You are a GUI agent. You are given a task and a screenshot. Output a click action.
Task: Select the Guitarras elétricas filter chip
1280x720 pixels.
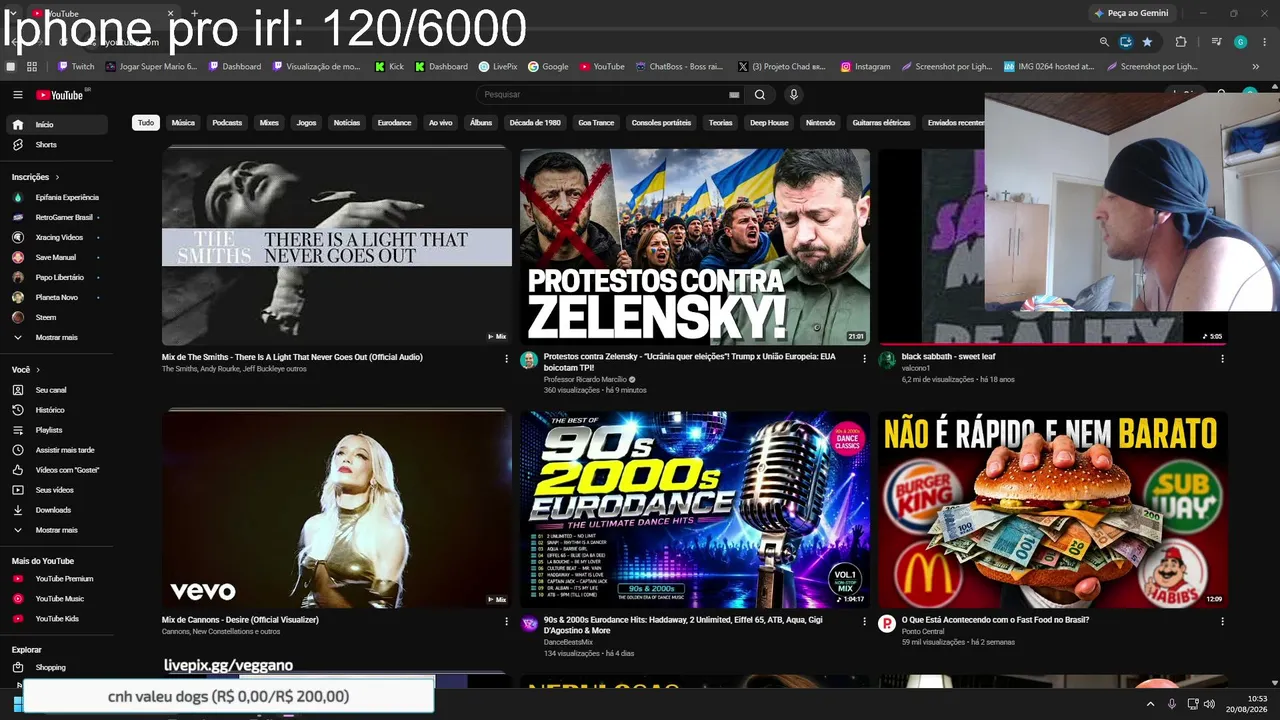[881, 123]
